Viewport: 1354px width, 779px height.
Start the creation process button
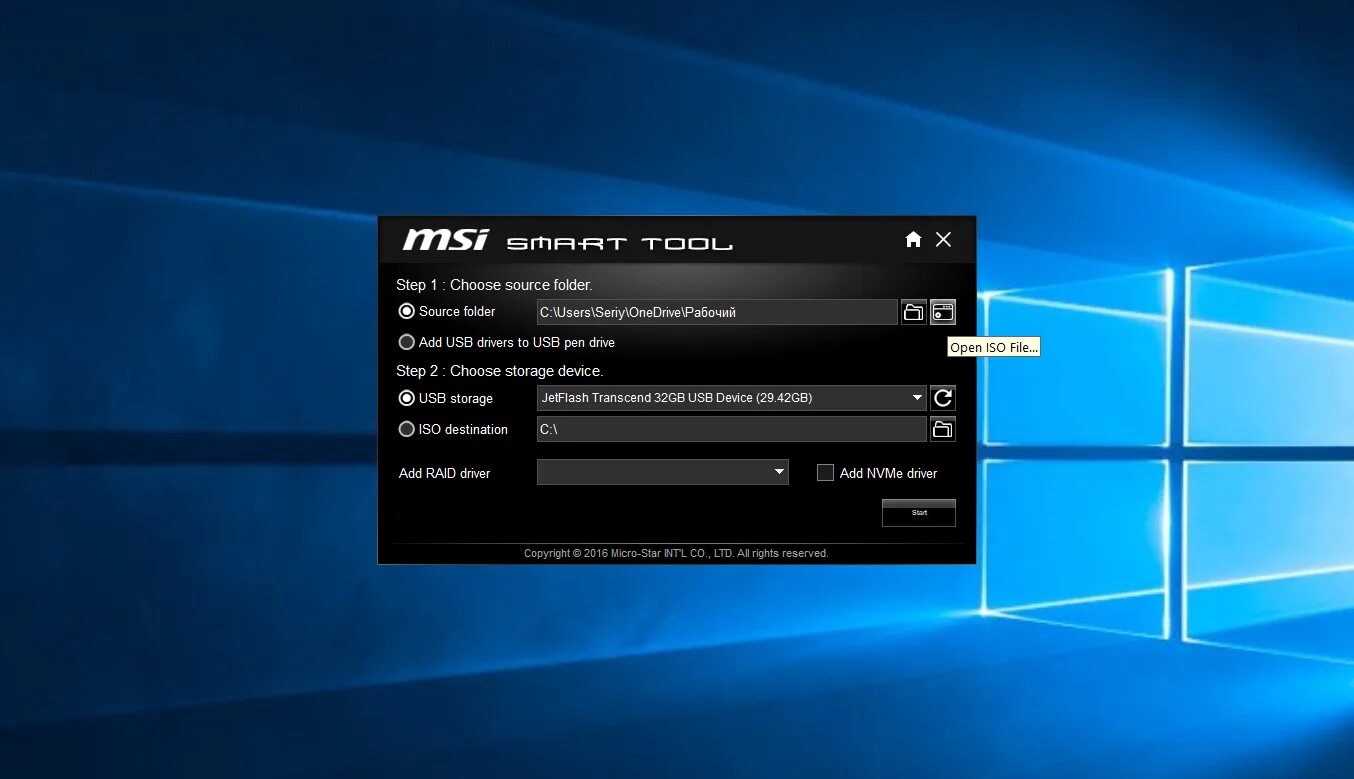[919, 513]
